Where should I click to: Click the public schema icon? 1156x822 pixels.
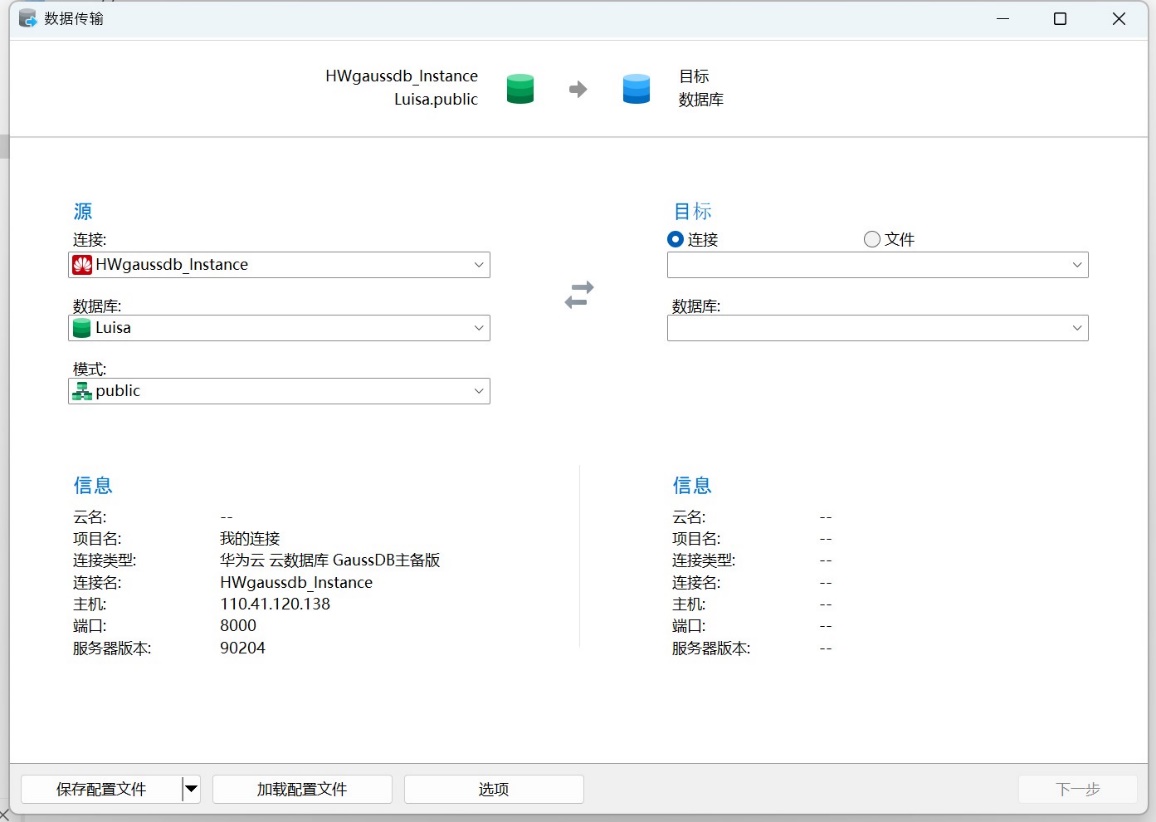pyautogui.click(x=82, y=391)
